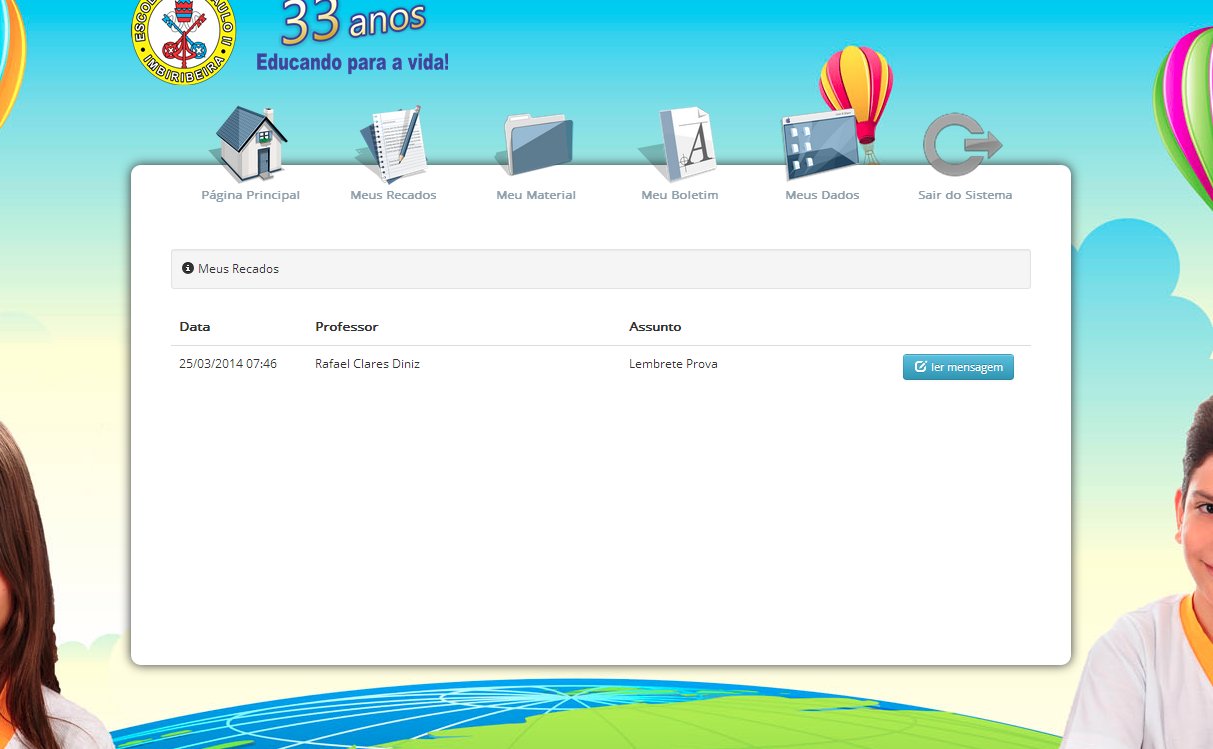Screen dimensions: 1213x749
Task: Select the folder icon for Meu Material
Action: tap(536, 145)
